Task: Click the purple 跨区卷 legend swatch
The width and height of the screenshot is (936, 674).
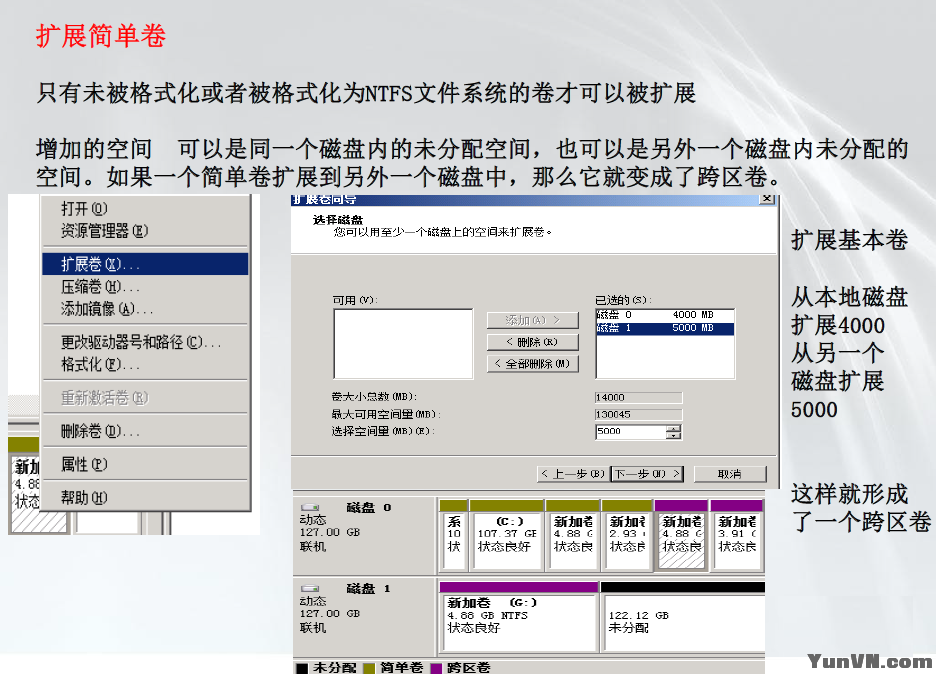Action: [x=436, y=668]
